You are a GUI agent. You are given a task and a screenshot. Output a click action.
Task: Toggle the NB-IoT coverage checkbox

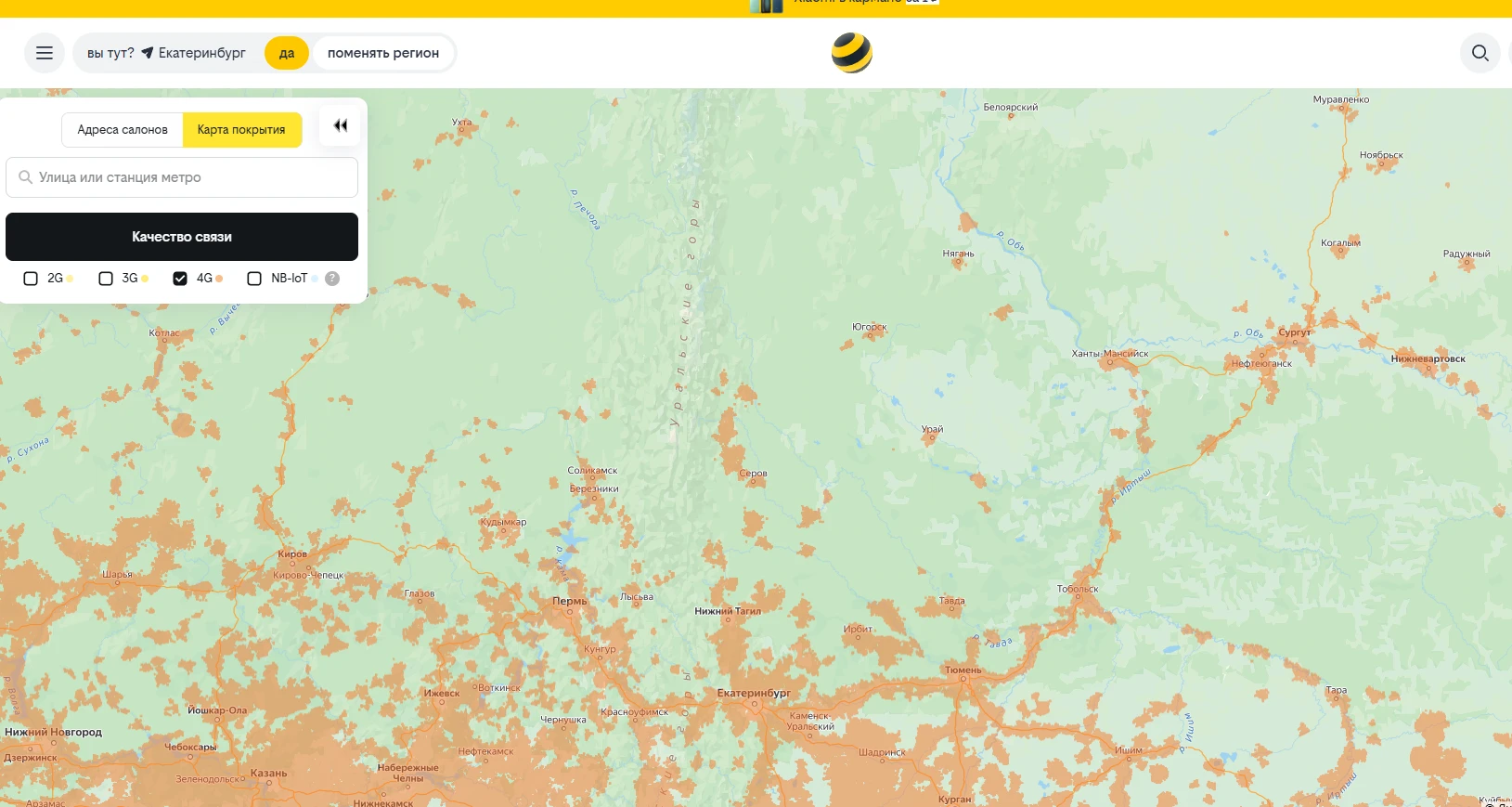pyautogui.click(x=254, y=279)
